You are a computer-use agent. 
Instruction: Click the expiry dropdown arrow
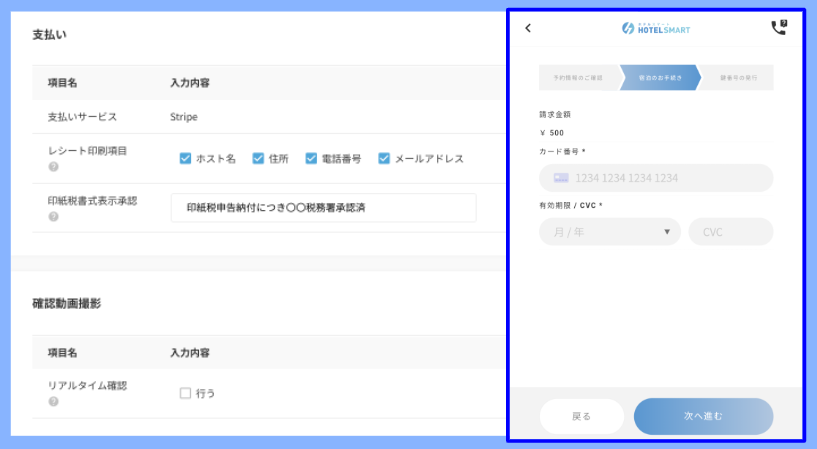(x=667, y=232)
